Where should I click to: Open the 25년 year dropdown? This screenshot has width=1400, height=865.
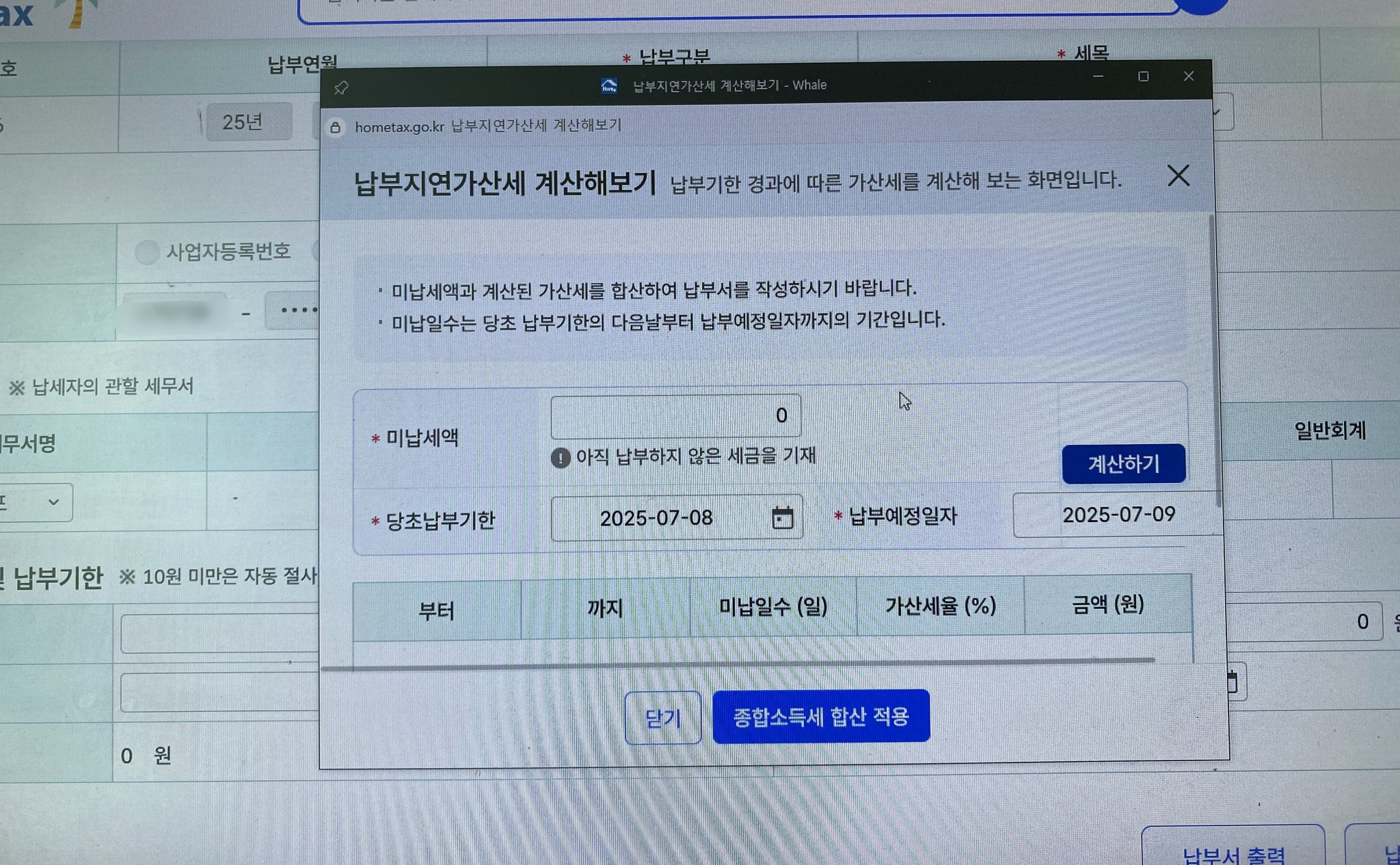coord(249,122)
